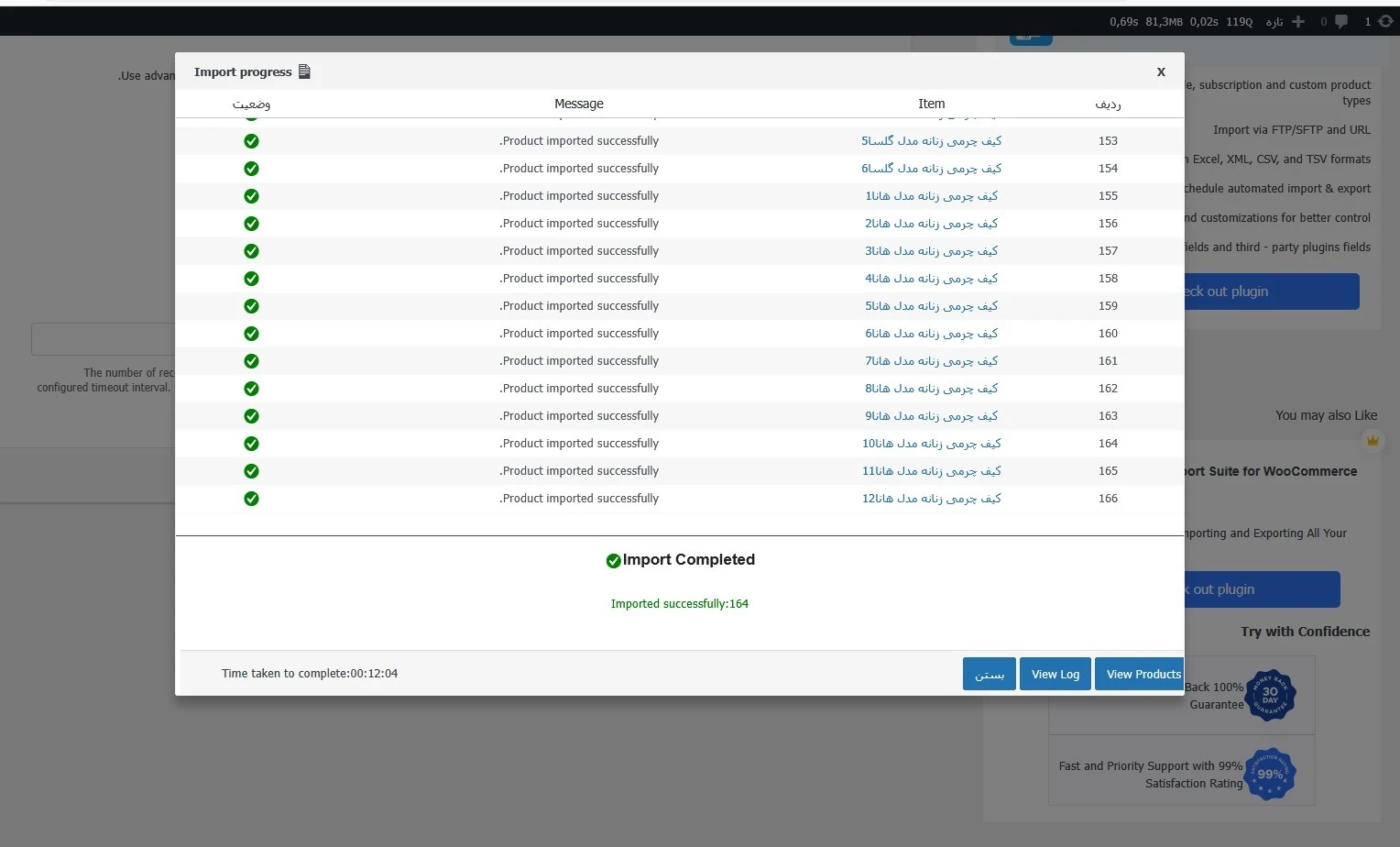Click the plus new-content icon in admin bar

(1297, 21)
